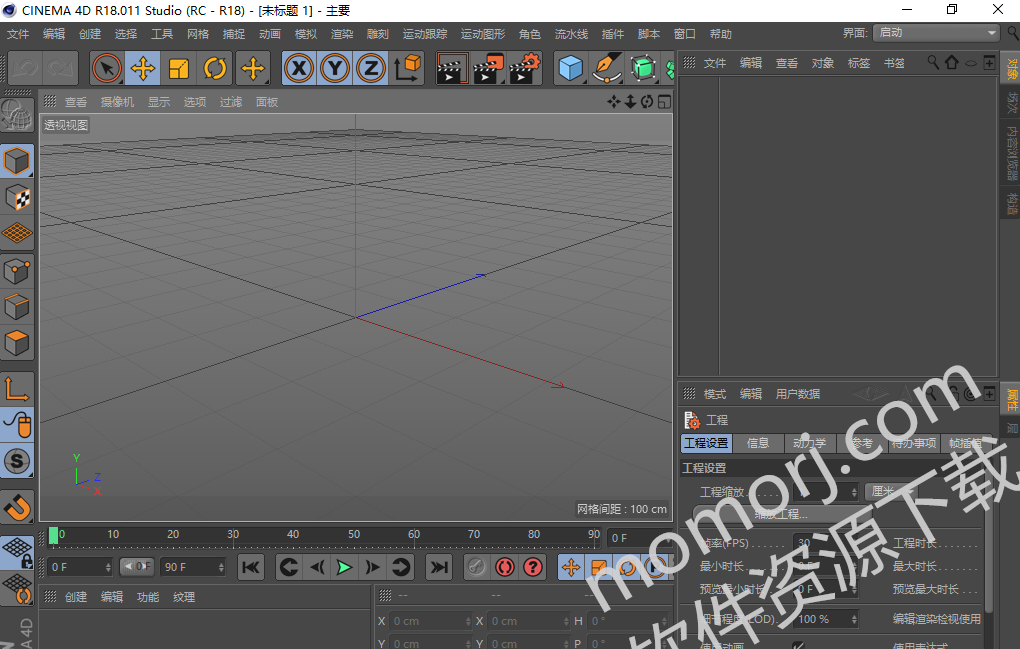This screenshot has height=649, width=1020.
Task: Open the search icon at top right
Action: click(x=1012, y=33)
